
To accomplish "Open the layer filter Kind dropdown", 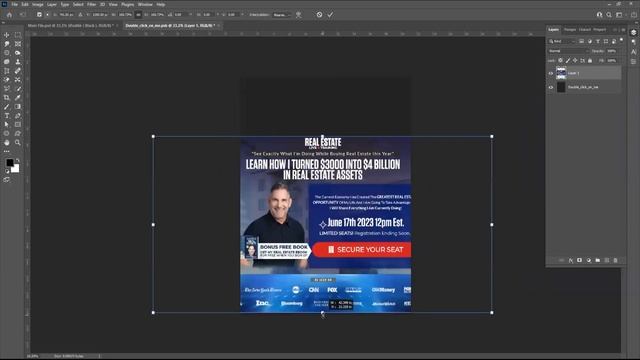I will 562,41.
